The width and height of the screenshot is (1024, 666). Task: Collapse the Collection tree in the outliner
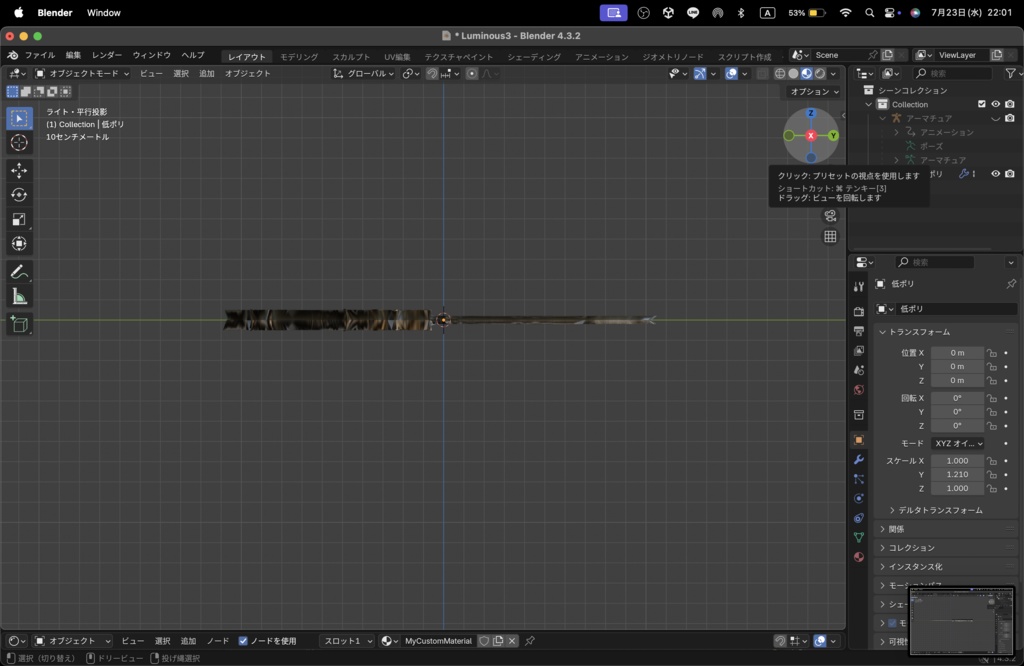coord(869,104)
